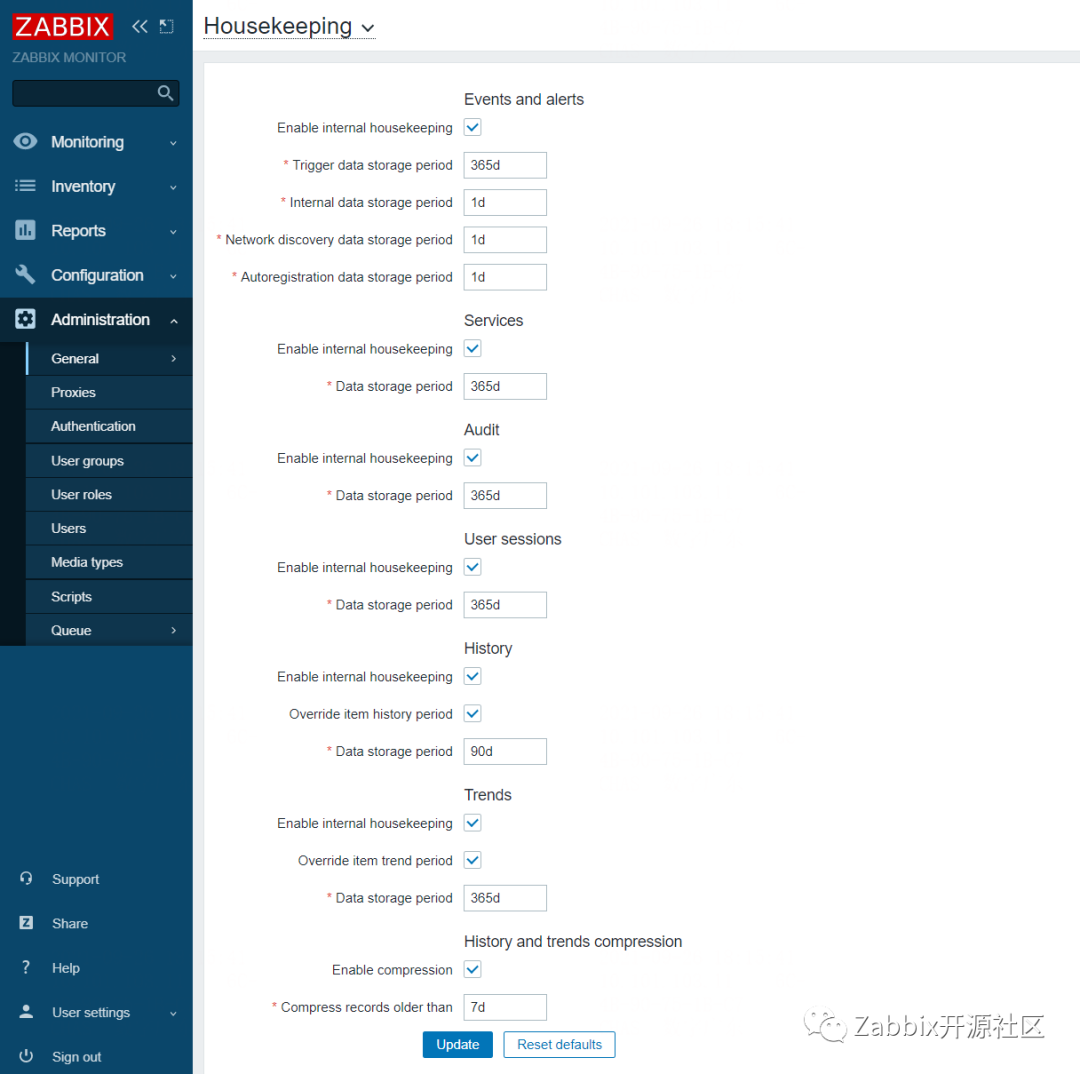Click the Share Z icon
Image resolution: width=1080 pixels, height=1074 pixels.
[26, 922]
